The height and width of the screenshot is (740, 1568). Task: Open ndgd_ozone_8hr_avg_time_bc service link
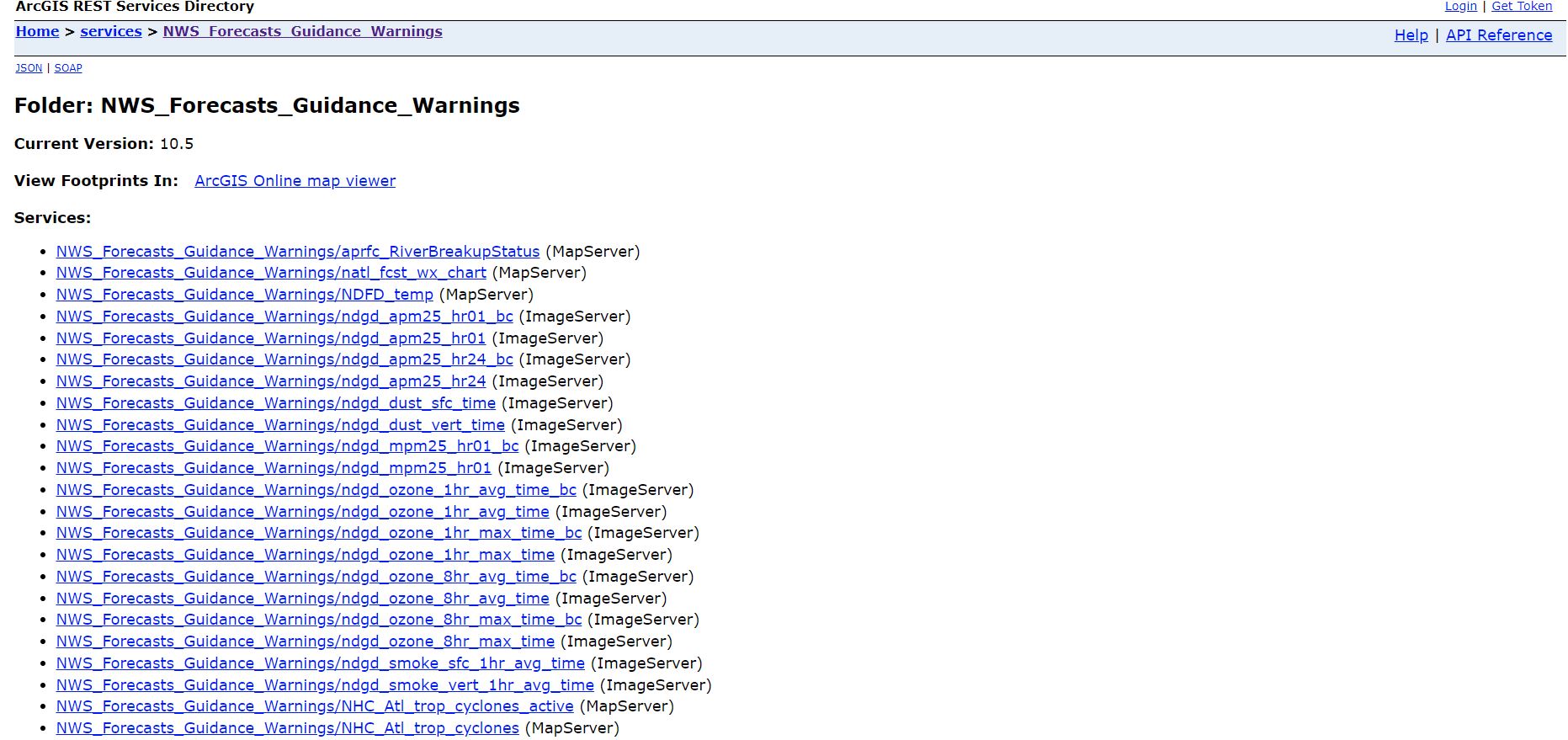(x=316, y=577)
